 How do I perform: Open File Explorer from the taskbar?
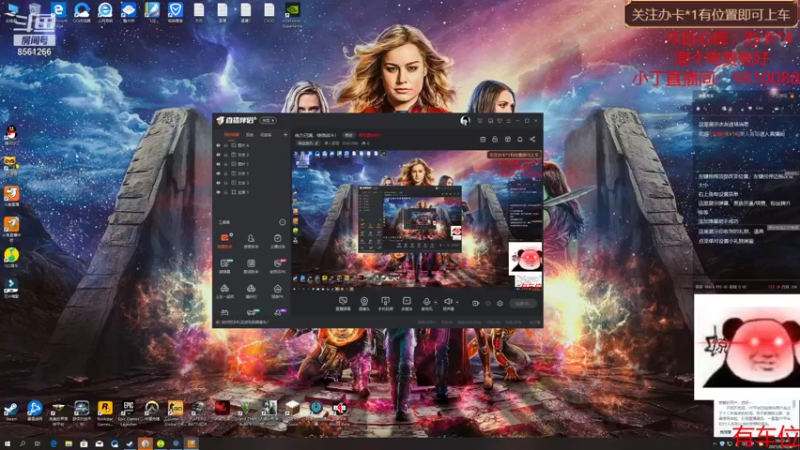tap(68, 444)
